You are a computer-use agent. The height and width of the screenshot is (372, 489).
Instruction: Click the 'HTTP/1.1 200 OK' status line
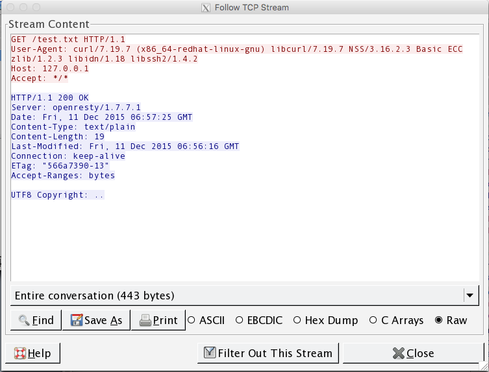50,98
